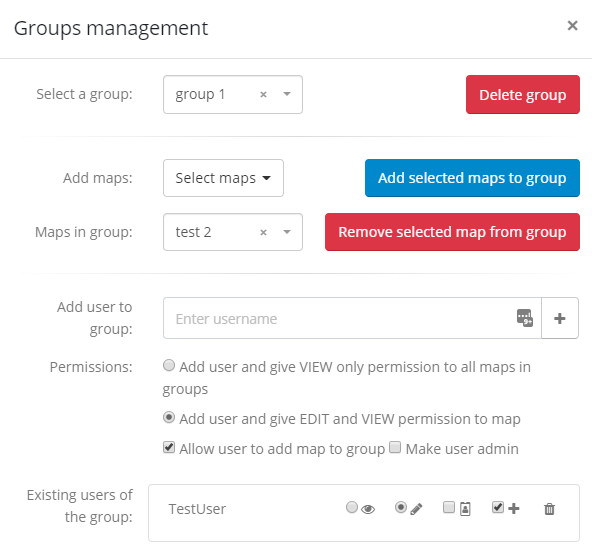Toggle Allow user to add map checkbox

pos(169,447)
